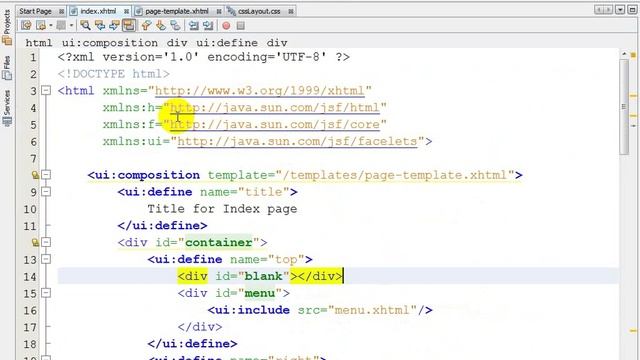The width and height of the screenshot is (640, 360).
Task: Close the Start Page tab
Action: (61, 11)
